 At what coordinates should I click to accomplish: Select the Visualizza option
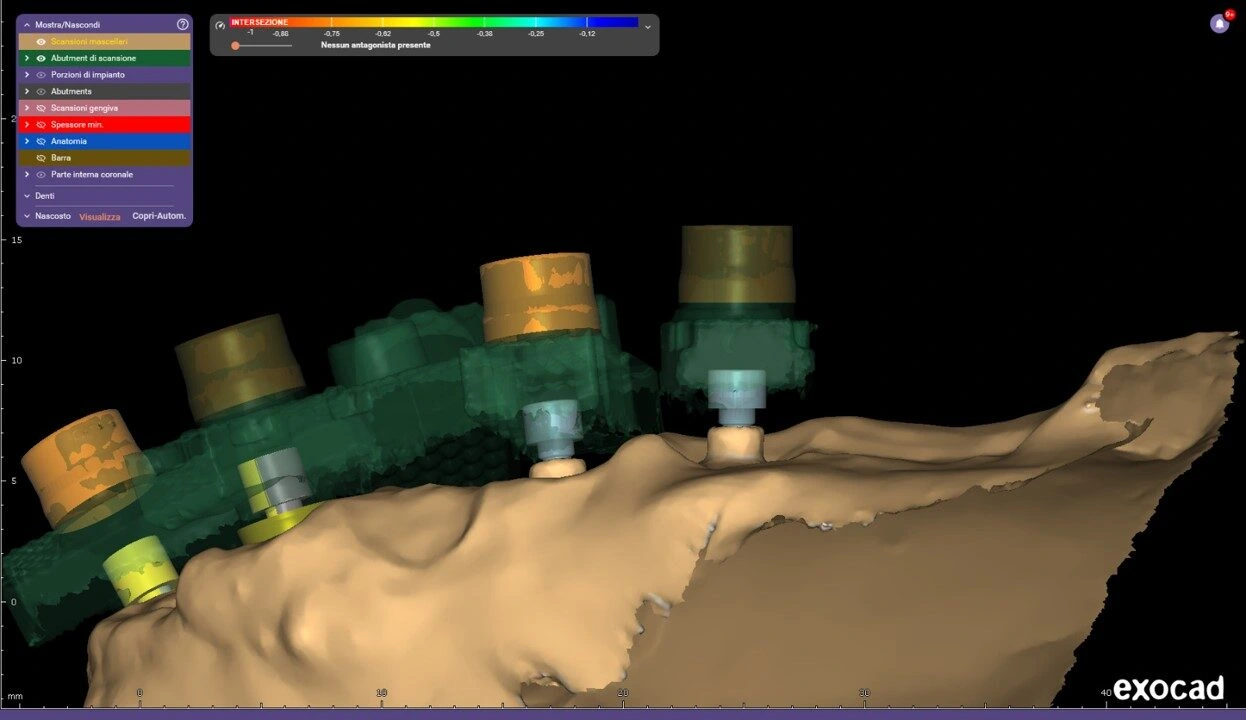[x=99, y=215]
